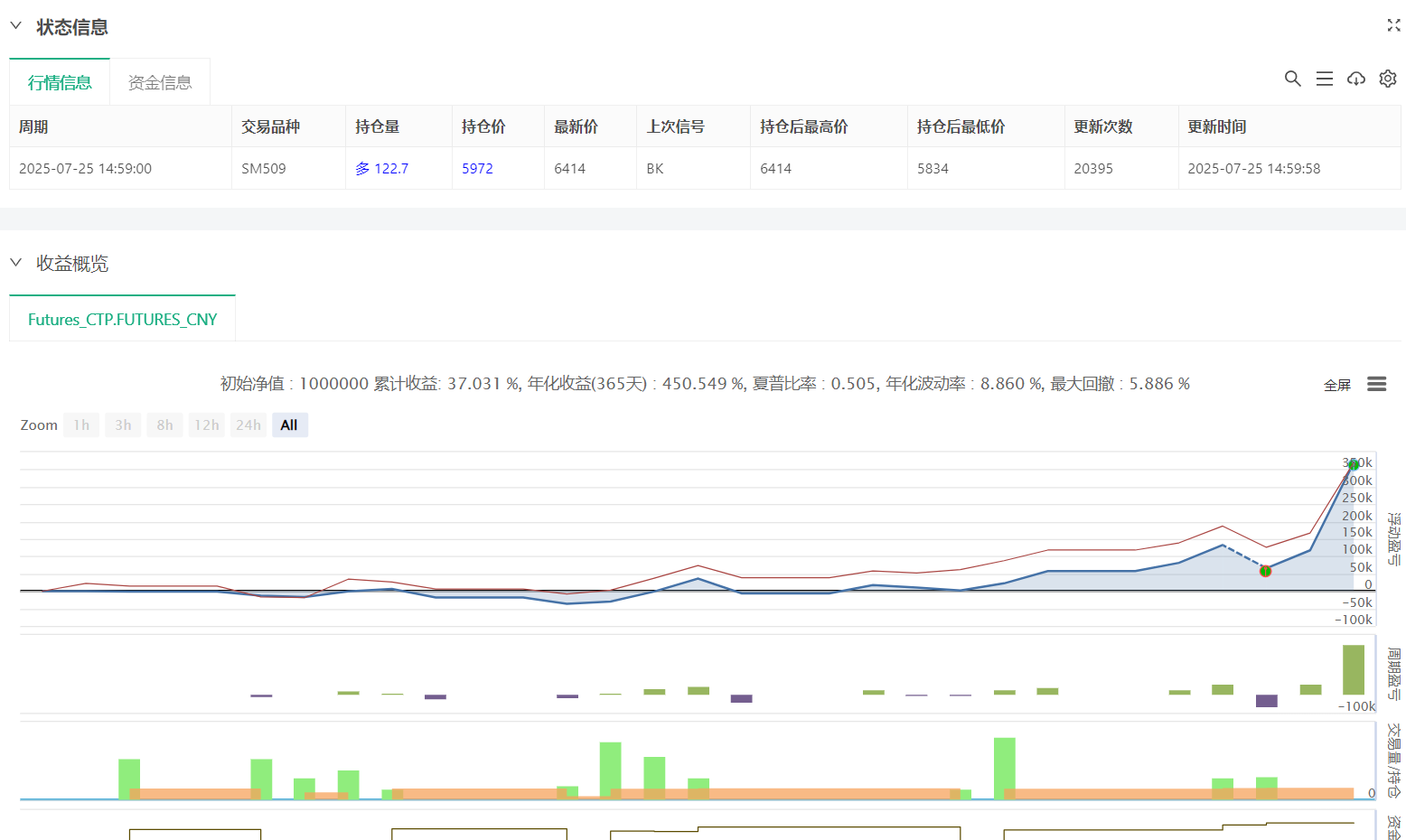Viewport: 1406px width, 840px height.
Task: Set chart zoom to 24h
Action: pyautogui.click(x=248, y=425)
